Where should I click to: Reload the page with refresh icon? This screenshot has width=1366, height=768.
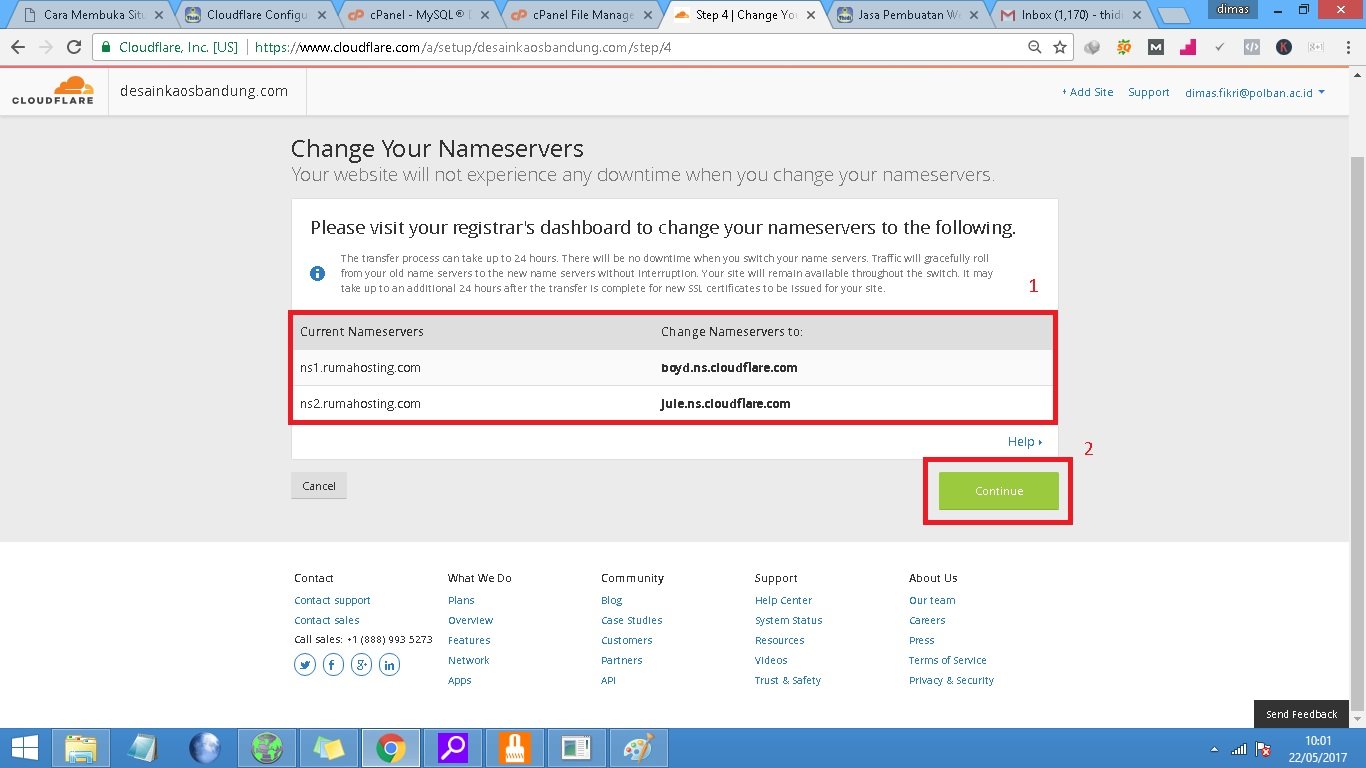74,47
